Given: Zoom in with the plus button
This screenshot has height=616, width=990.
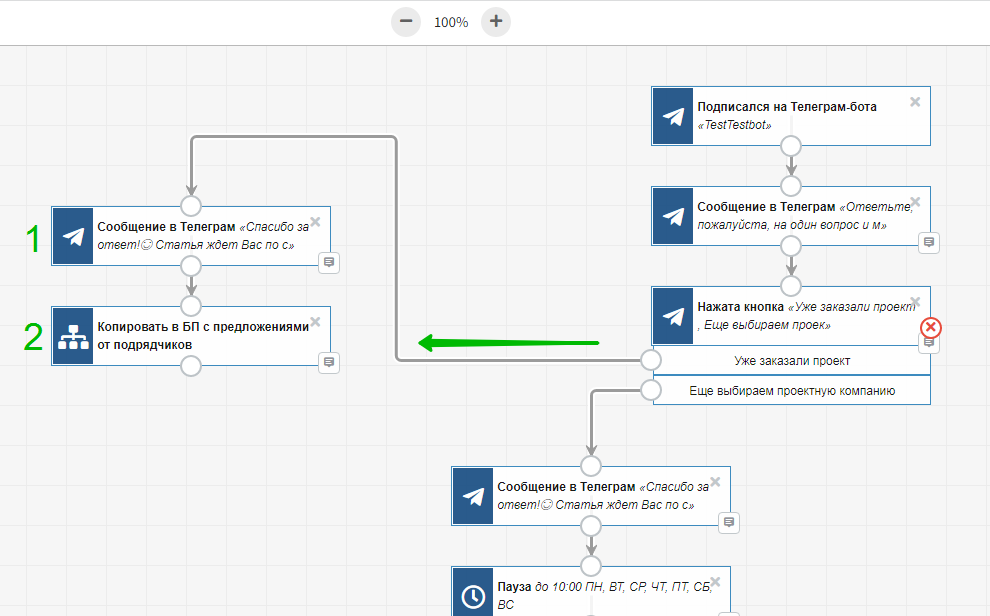Looking at the screenshot, I should [x=496, y=21].
